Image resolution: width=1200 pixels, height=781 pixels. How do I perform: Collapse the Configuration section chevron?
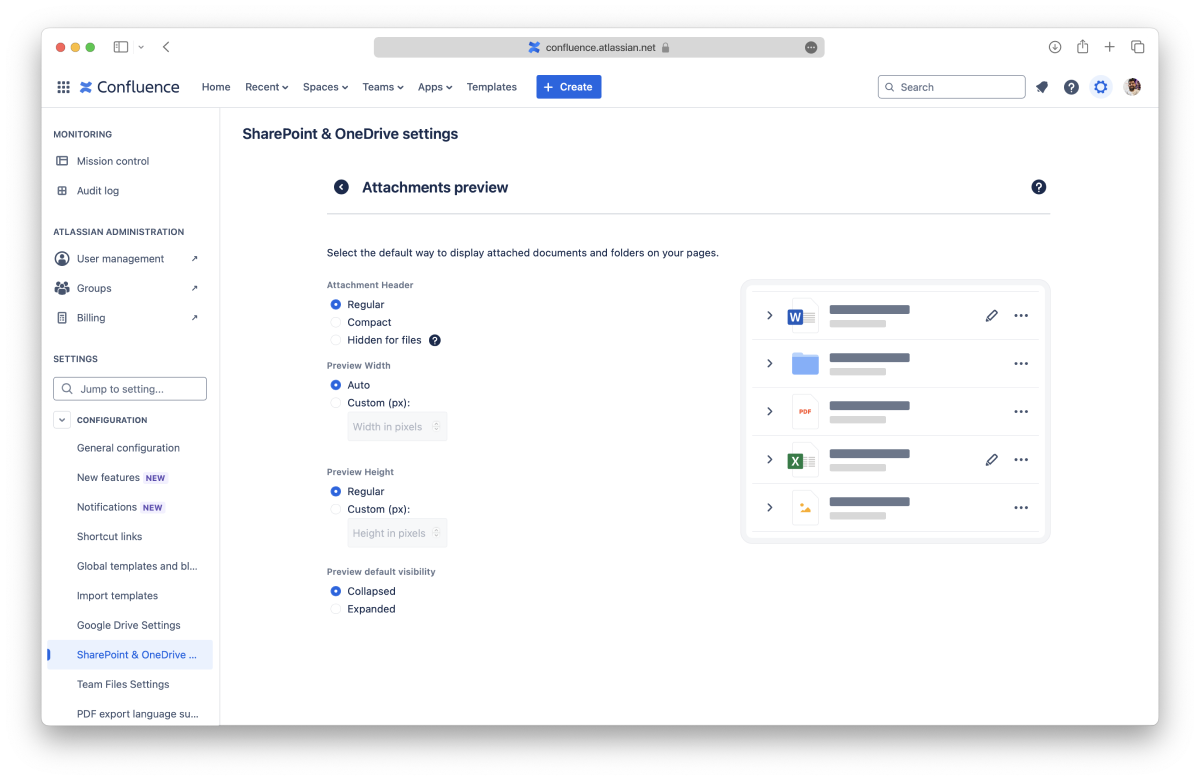(62, 420)
